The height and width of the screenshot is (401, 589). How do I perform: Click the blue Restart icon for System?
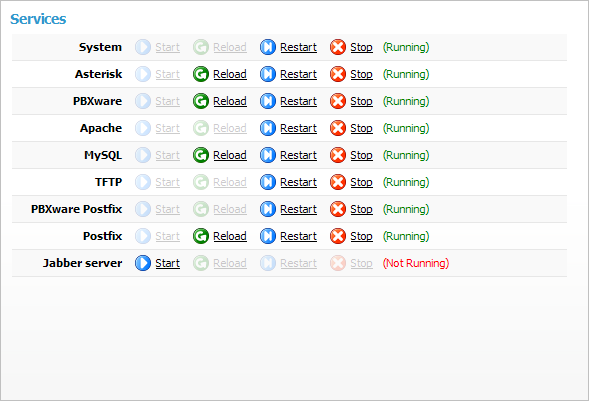pyautogui.click(x=268, y=47)
